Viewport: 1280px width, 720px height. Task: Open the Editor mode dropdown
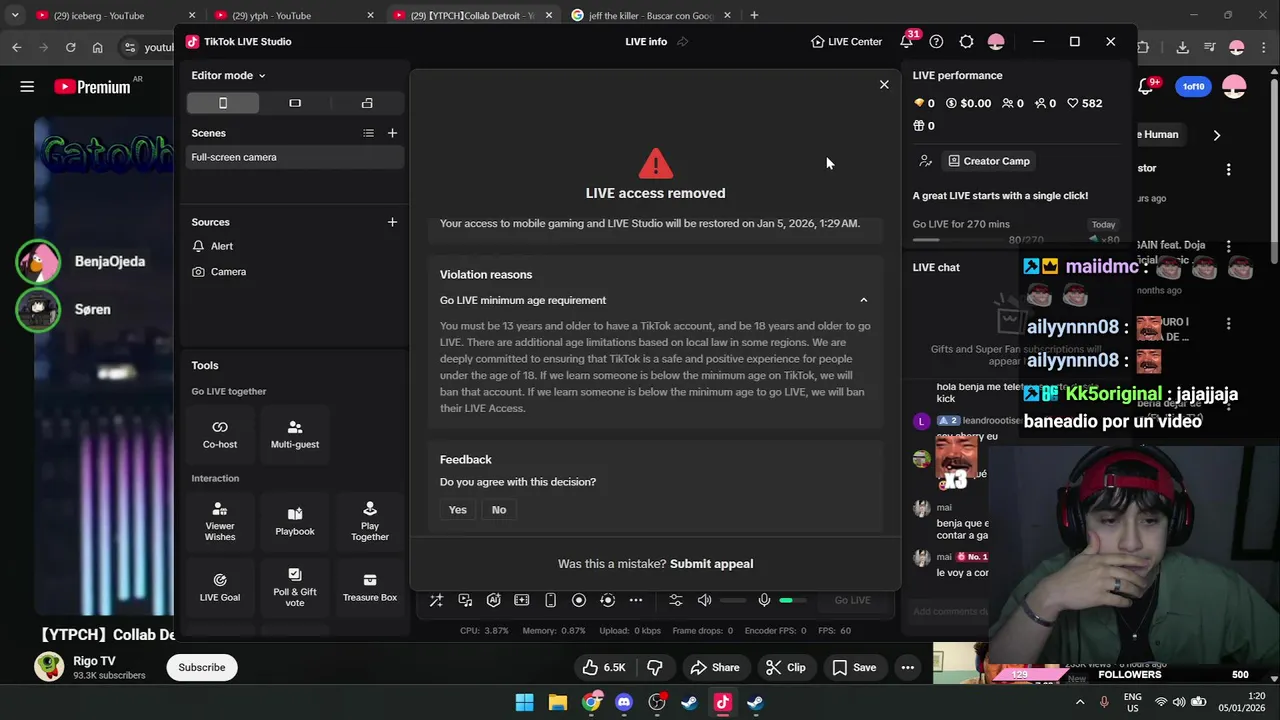coord(228,75)
